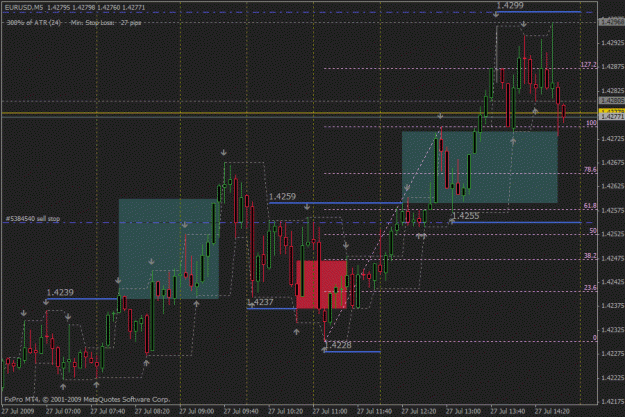Screen dimensions: 625x417
Task: Select 27 Jul 09:40 on time axis
Action: tap(241, 411)
